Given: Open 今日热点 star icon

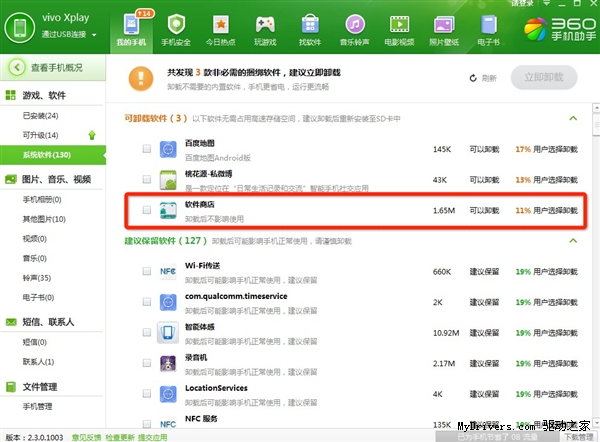Looking at the screenshot, I should pyautogui.click(x=221, y=24).
